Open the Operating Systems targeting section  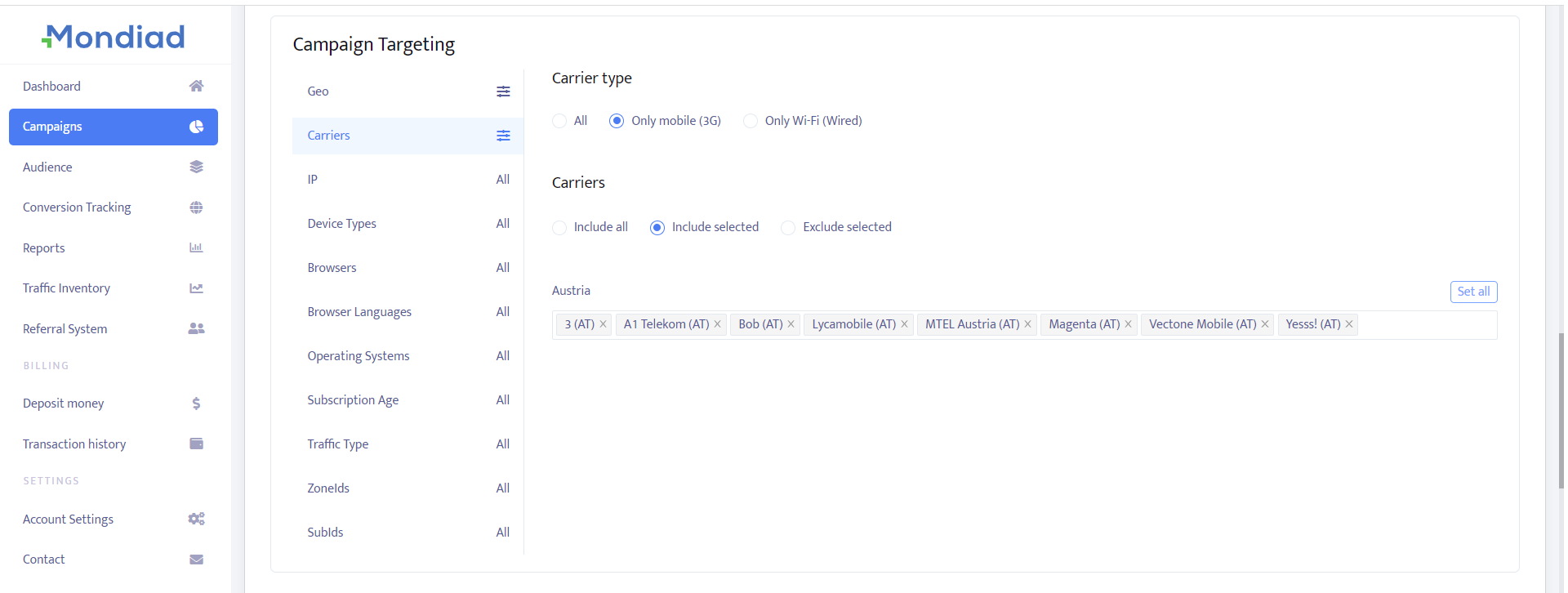click(x=408, y=356)
